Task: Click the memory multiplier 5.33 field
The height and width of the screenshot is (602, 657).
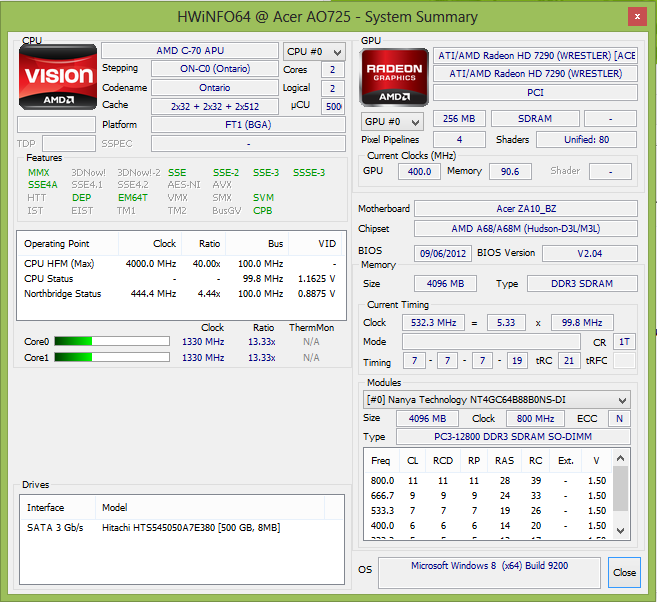Action: click(506, 323)
